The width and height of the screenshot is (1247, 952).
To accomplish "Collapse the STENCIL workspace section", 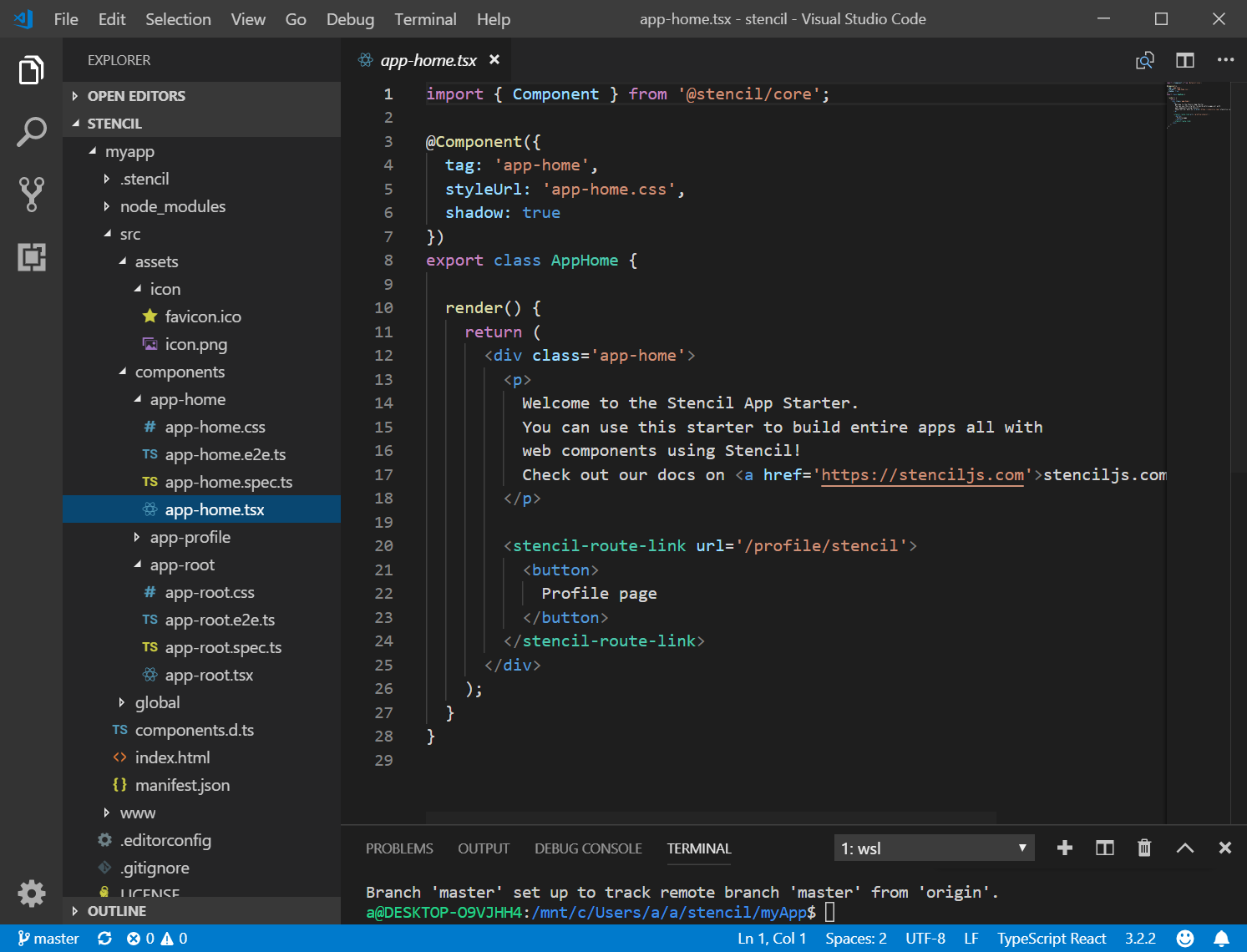I will pyautogui.click(x=201, y=124).
